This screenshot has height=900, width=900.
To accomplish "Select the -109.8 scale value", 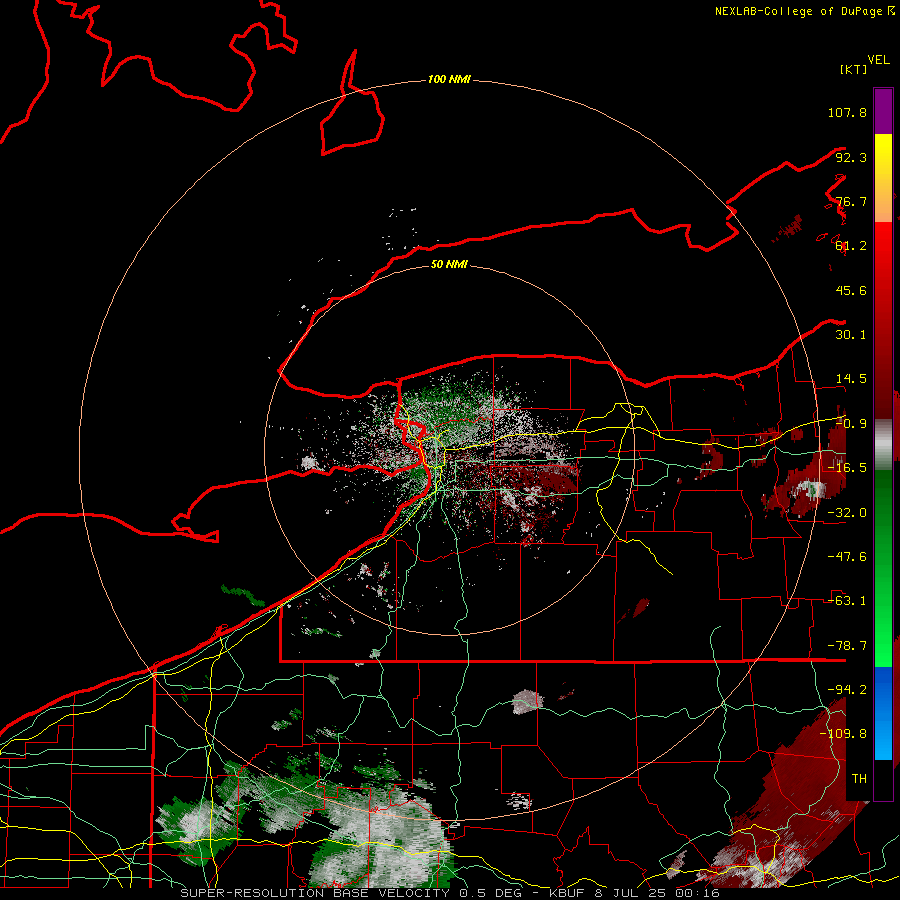I will (843, 734).
